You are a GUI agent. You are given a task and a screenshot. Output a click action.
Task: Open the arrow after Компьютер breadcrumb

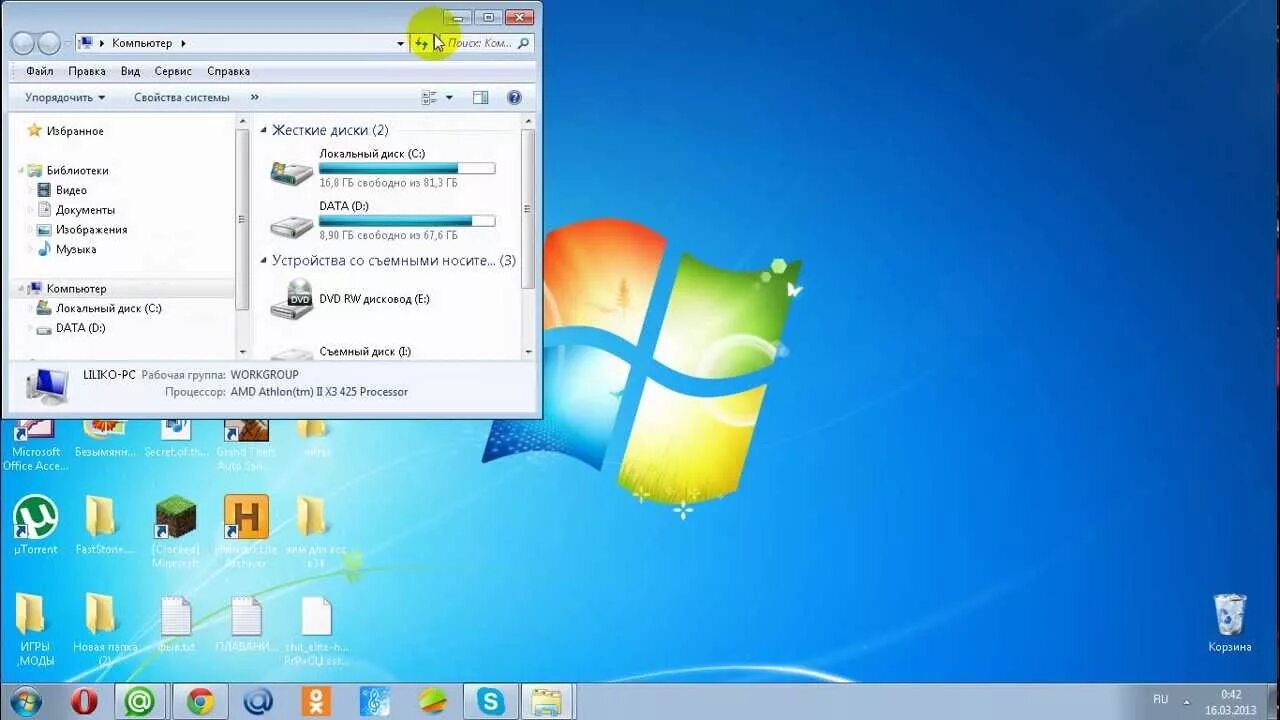click(184, 43)
